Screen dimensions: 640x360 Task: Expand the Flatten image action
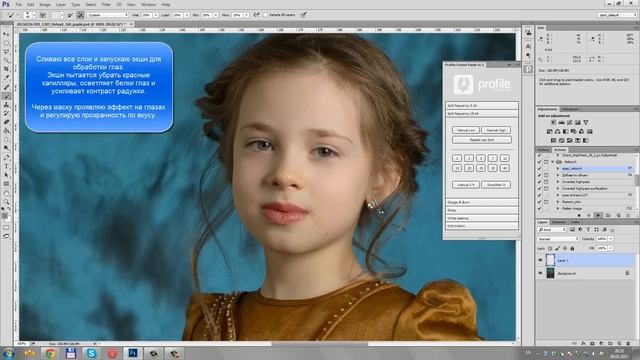(558, 209)
